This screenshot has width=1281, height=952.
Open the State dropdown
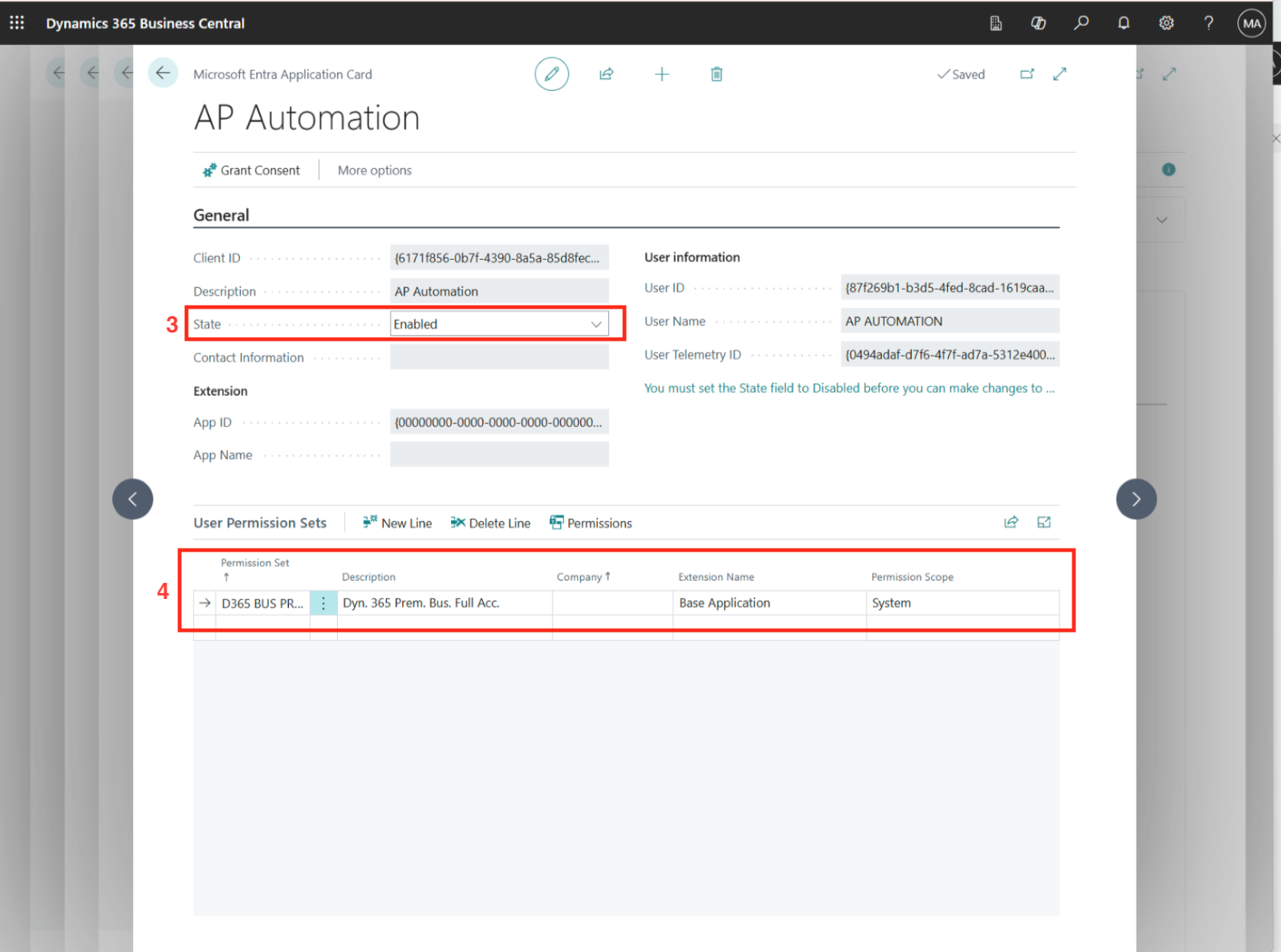596,324
